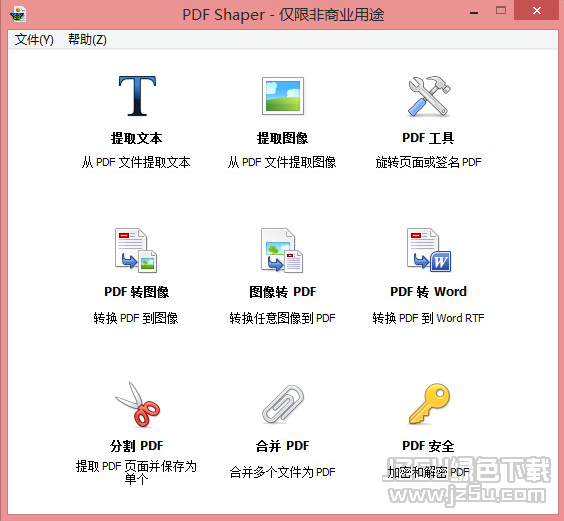Maximize the PDF Shaper window

(x=501, y=10)
